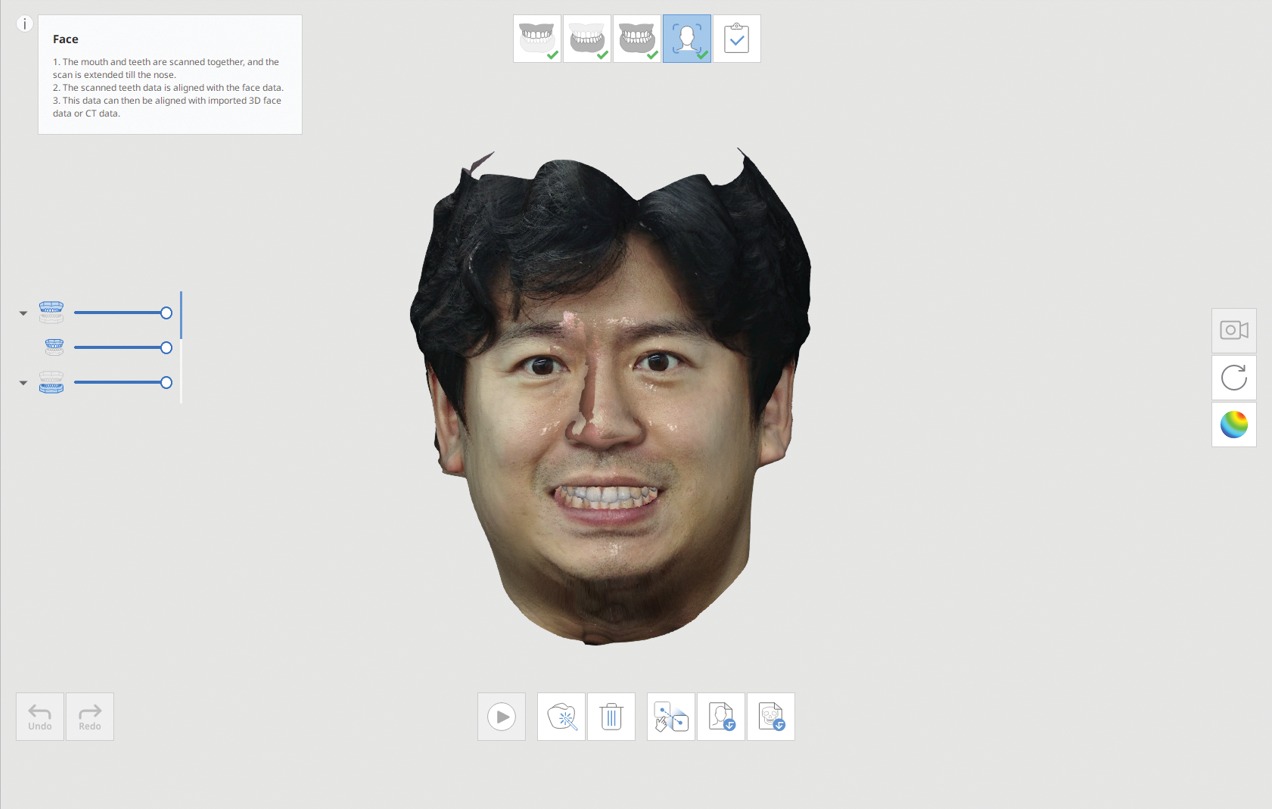Delete scan data using the trash icon
The width and height of the screenshot is (1272, 809).
[611, 716]
